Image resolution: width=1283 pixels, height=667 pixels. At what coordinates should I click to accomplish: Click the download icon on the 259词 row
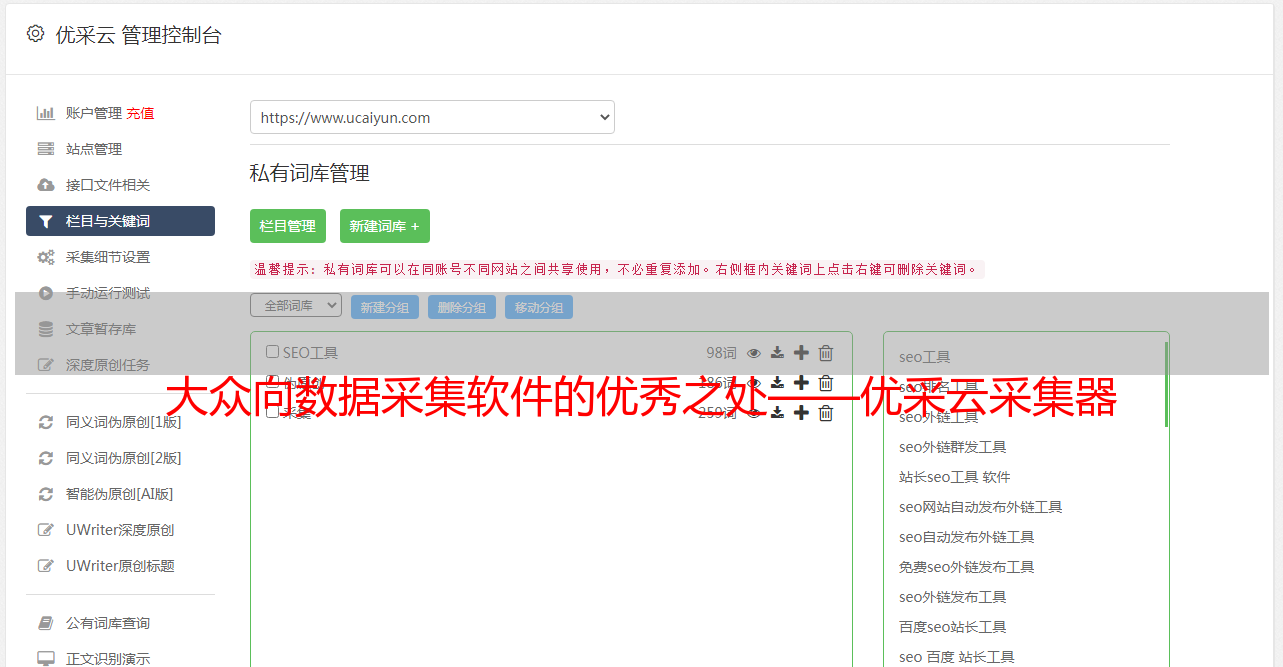point(777,413)
